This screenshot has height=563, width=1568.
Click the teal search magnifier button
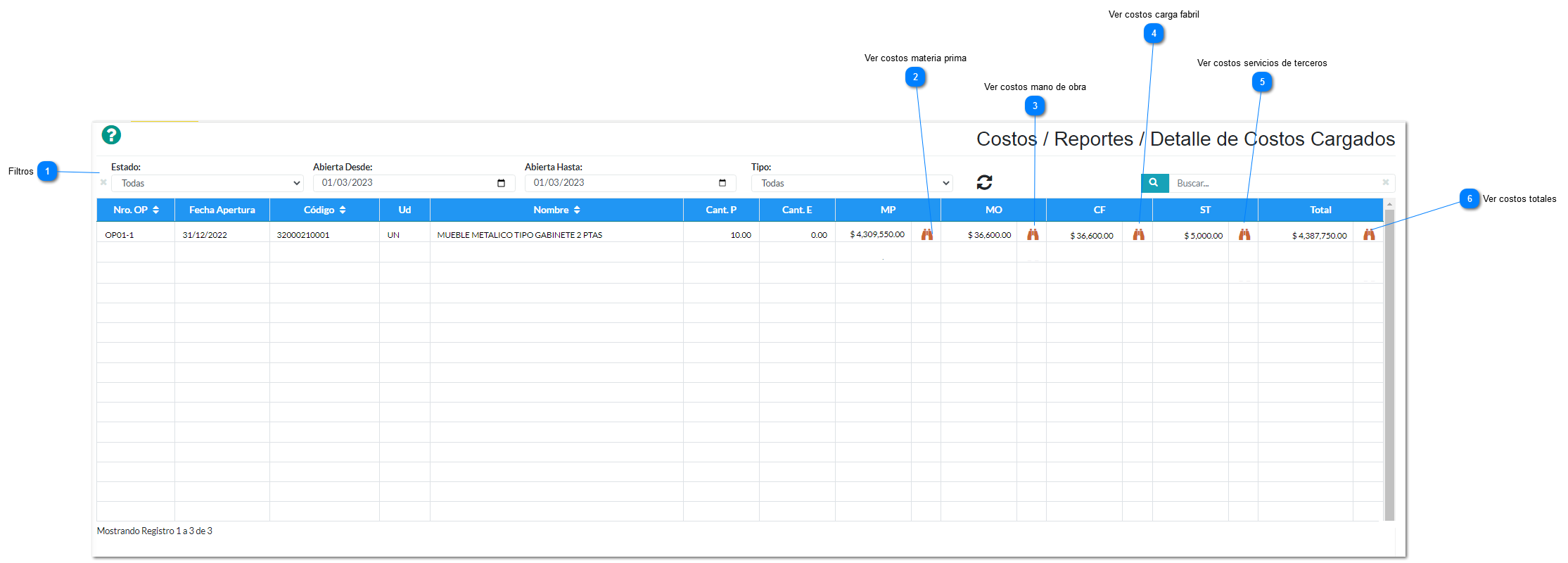tap(1154, 183)
